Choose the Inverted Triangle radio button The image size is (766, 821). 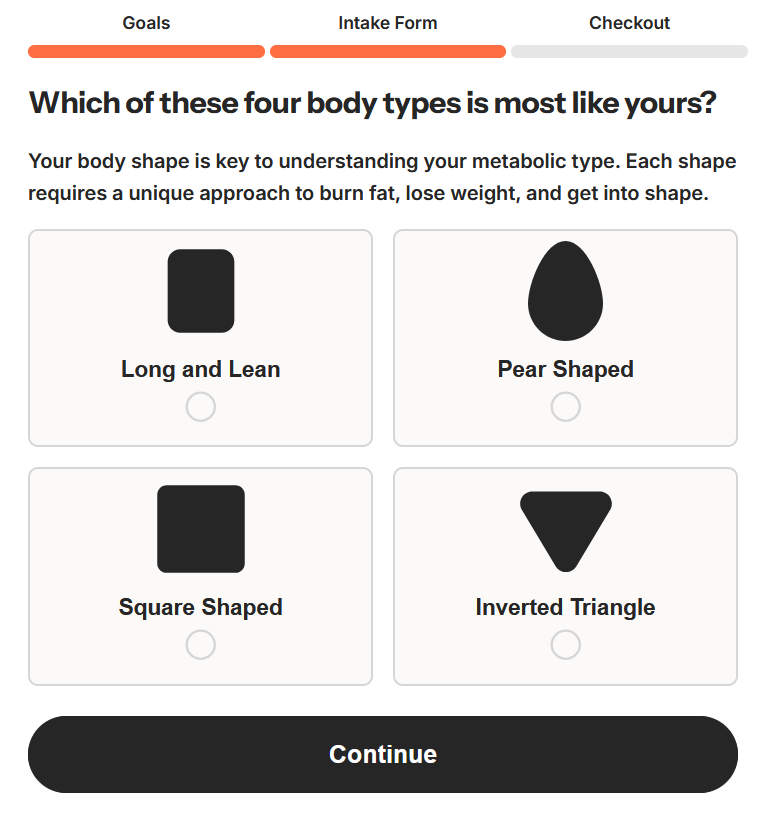pyautogui.click(x=565, y=645)
